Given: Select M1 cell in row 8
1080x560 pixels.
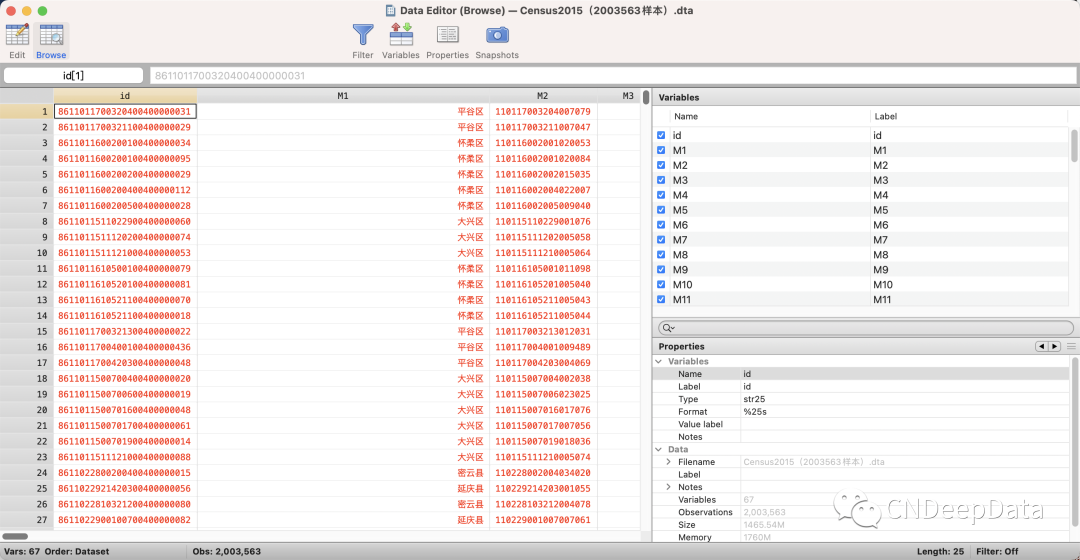Looking at the screenshot, I should pos(343,221).
